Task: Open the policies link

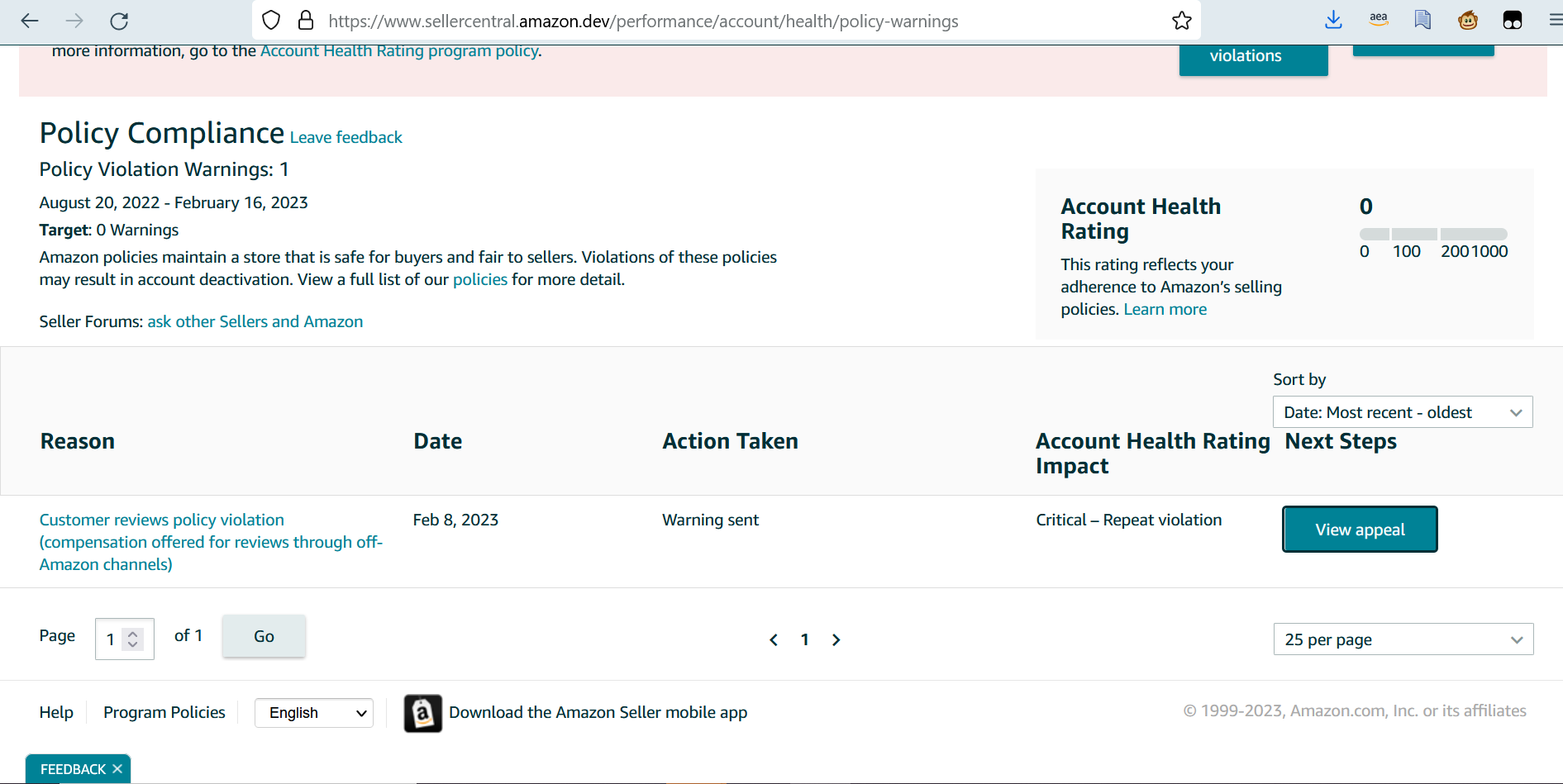Action: 480,279
